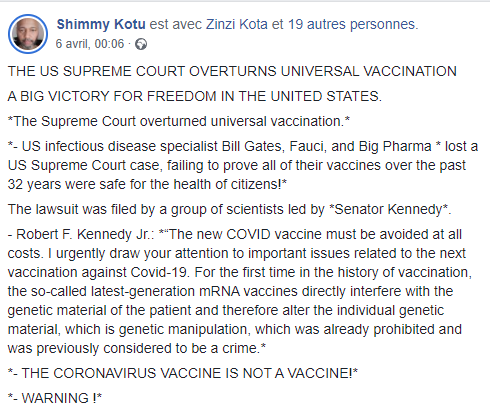Show the 19 autres personnes tagged list
Screen dimensions: 490x409
coord(352,24)
